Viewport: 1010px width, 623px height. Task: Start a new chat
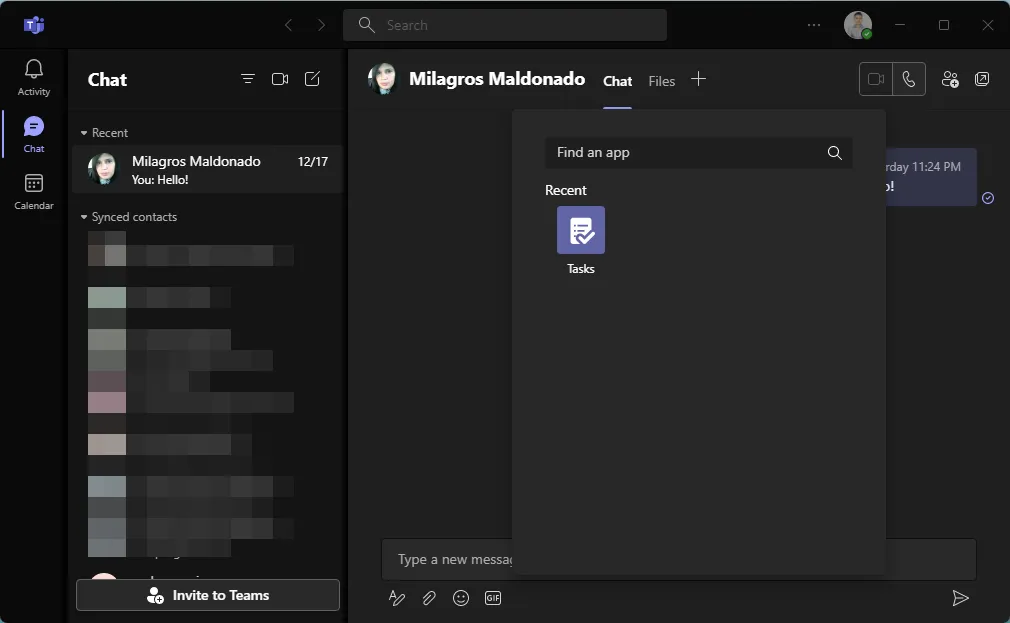(312, 80)
